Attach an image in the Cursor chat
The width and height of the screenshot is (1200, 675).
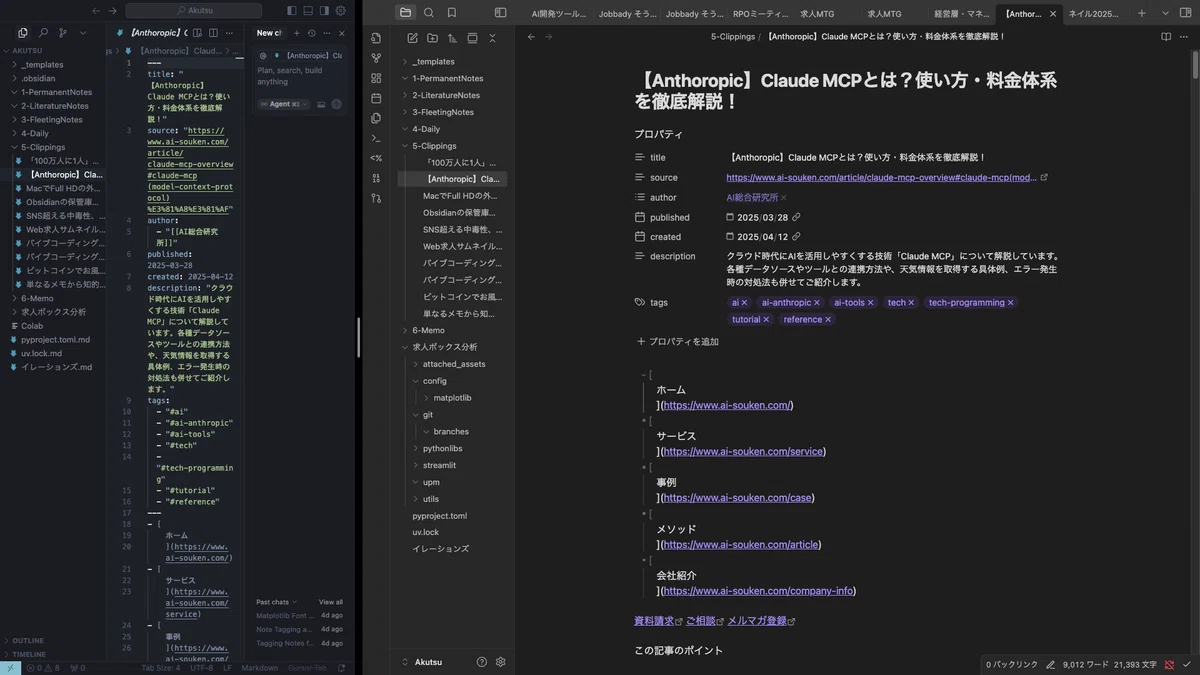321,104
